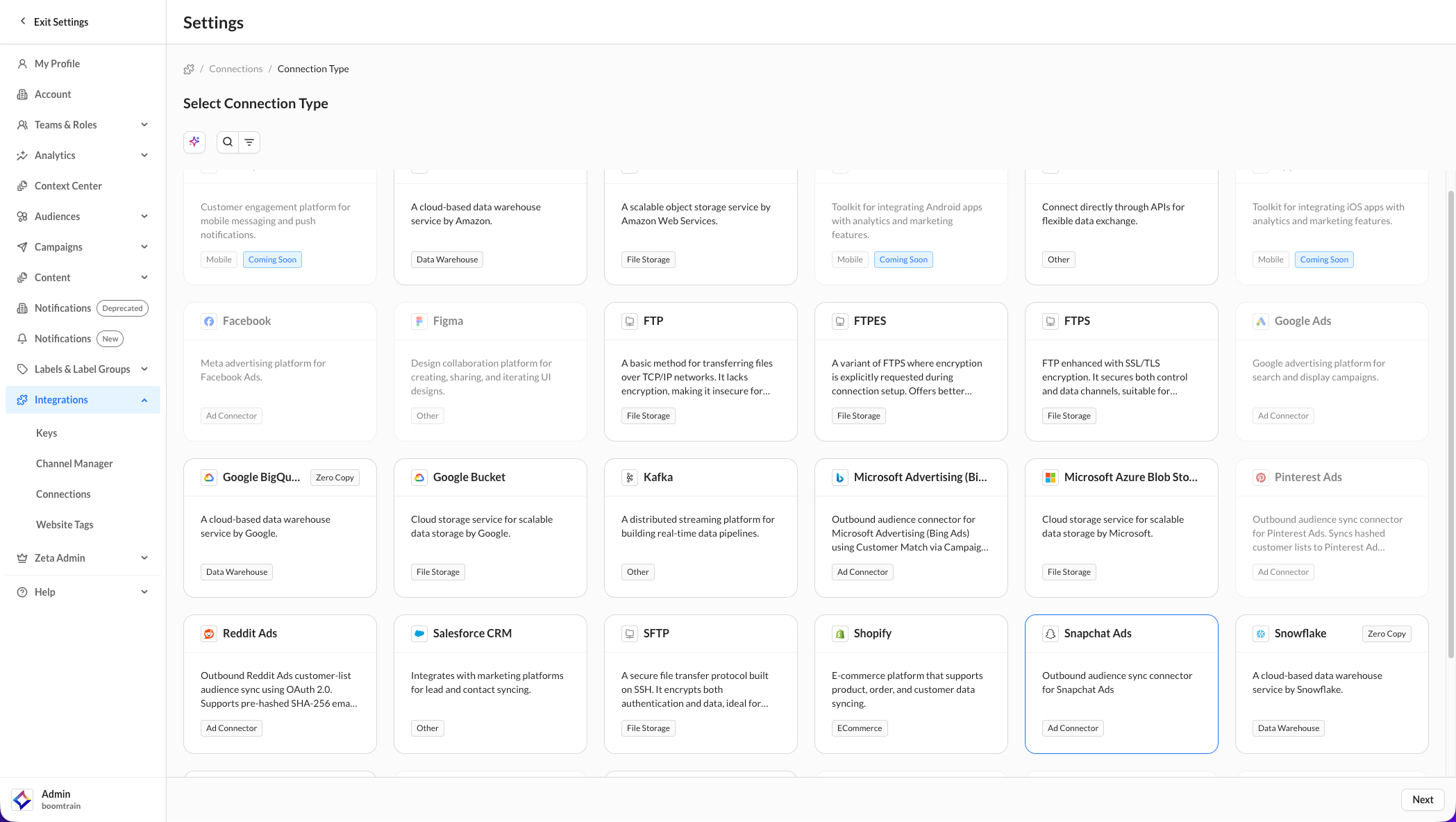Click the AI sparkle assistant icon

pos(194,142)
